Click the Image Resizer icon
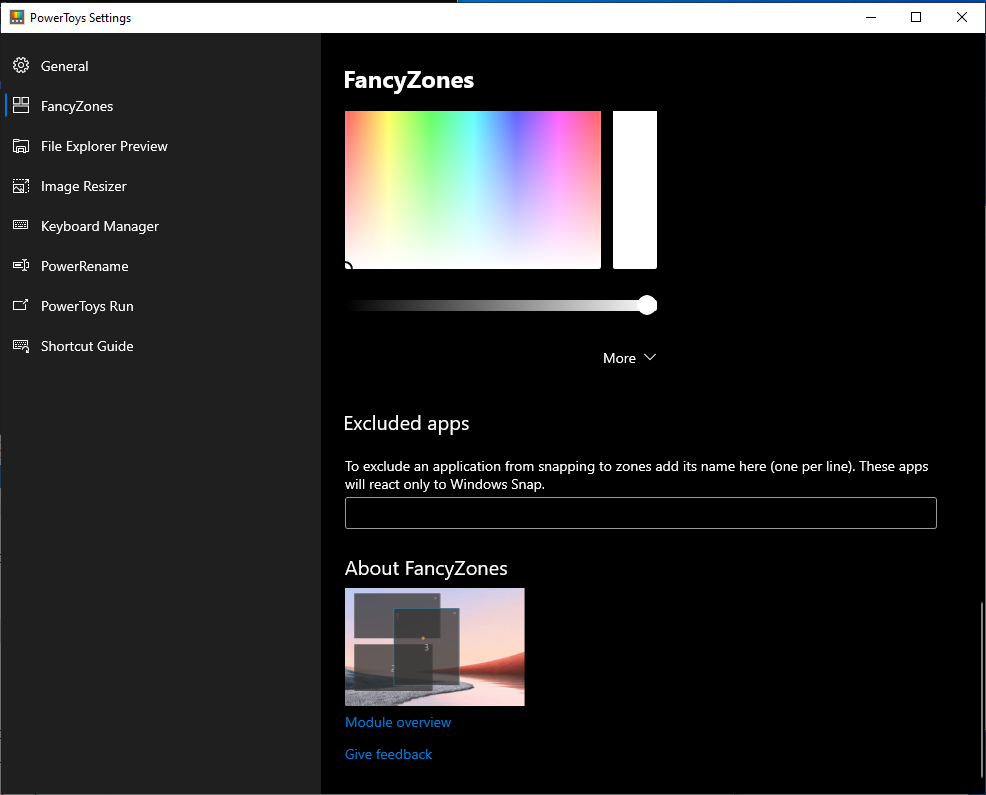 (21, 186)
